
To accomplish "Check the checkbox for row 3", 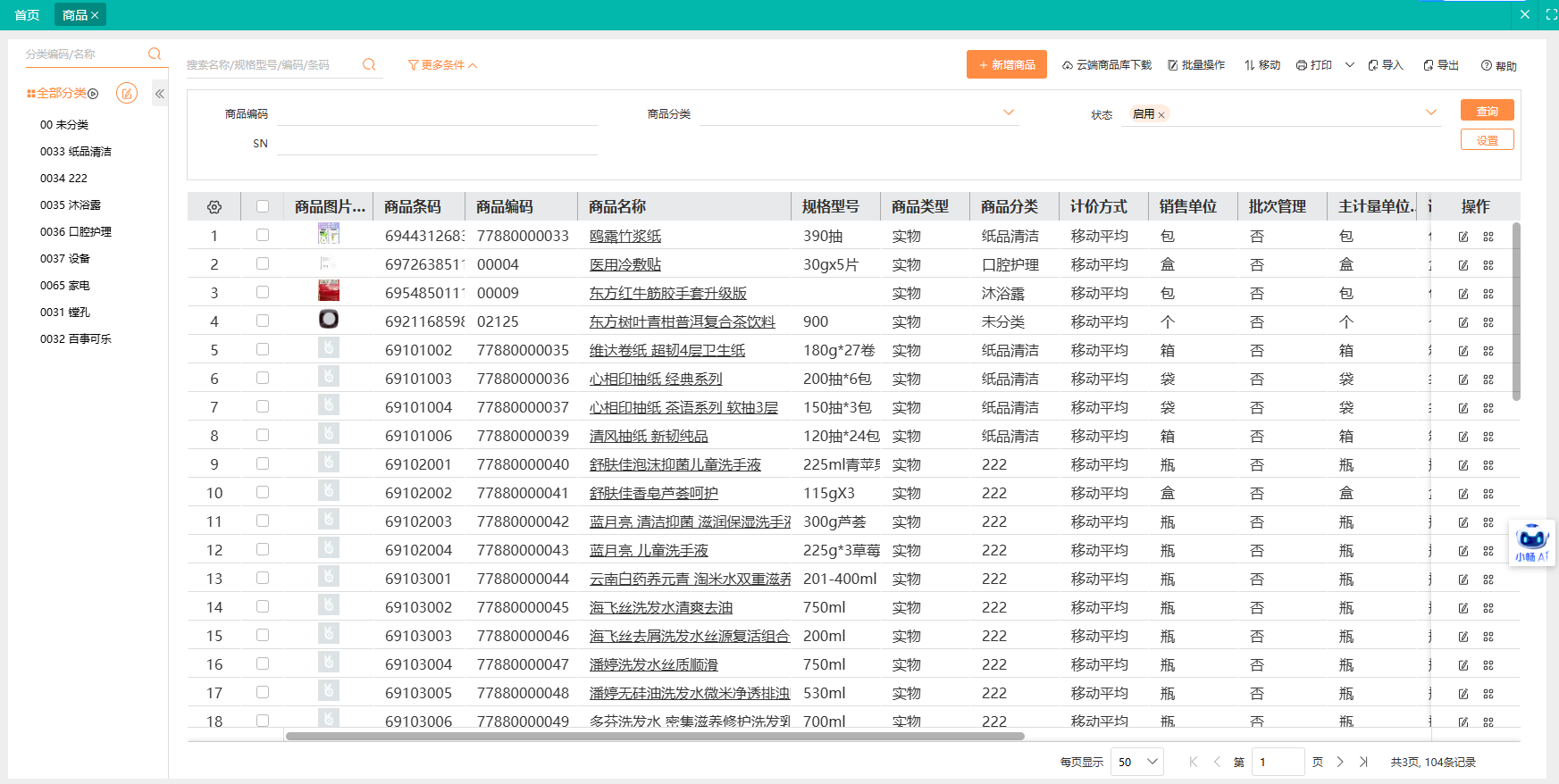I will pos(263,292).
